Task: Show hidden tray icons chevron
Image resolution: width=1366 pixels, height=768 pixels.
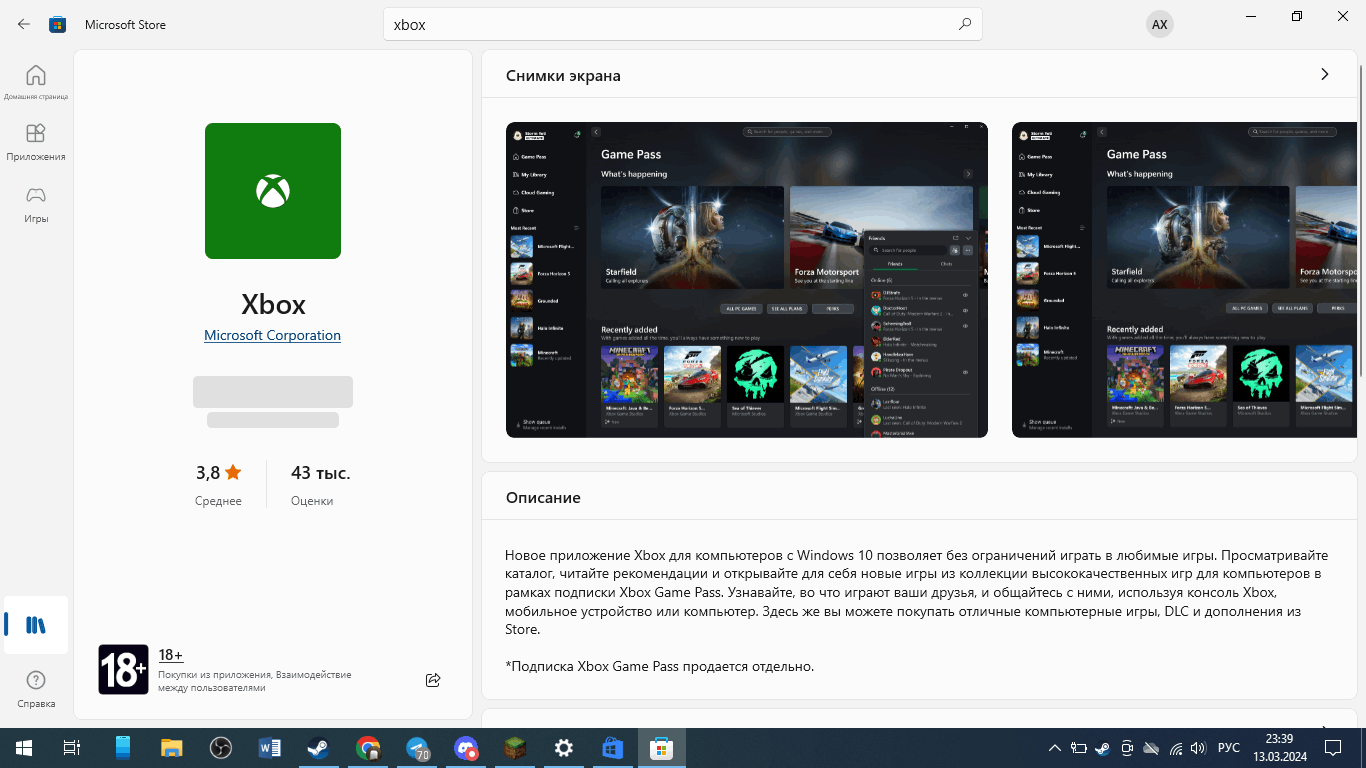Action: (x=1054, y=748)
